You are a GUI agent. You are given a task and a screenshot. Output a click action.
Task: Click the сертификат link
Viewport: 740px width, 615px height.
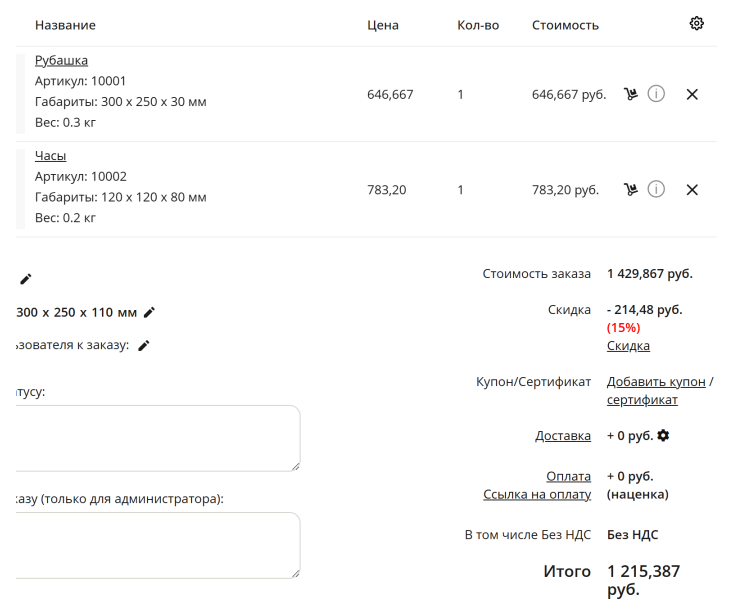(642, 399)
